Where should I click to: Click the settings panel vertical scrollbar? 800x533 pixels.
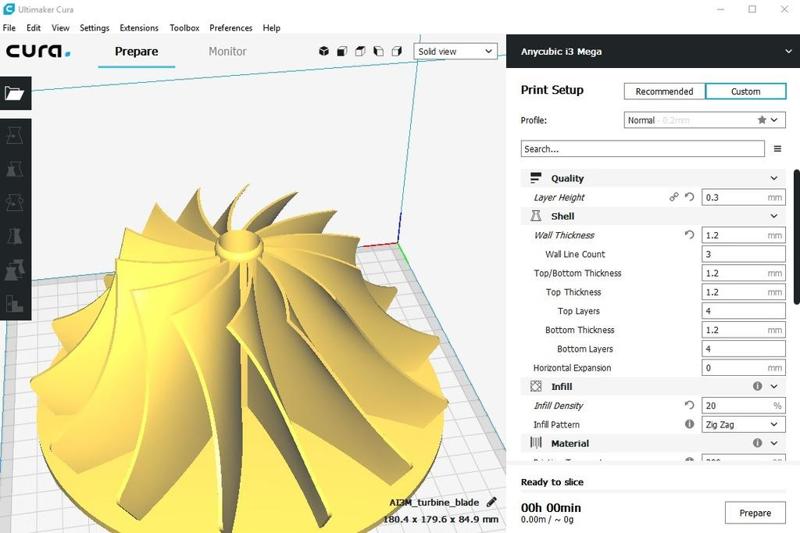tap(796, 237)
